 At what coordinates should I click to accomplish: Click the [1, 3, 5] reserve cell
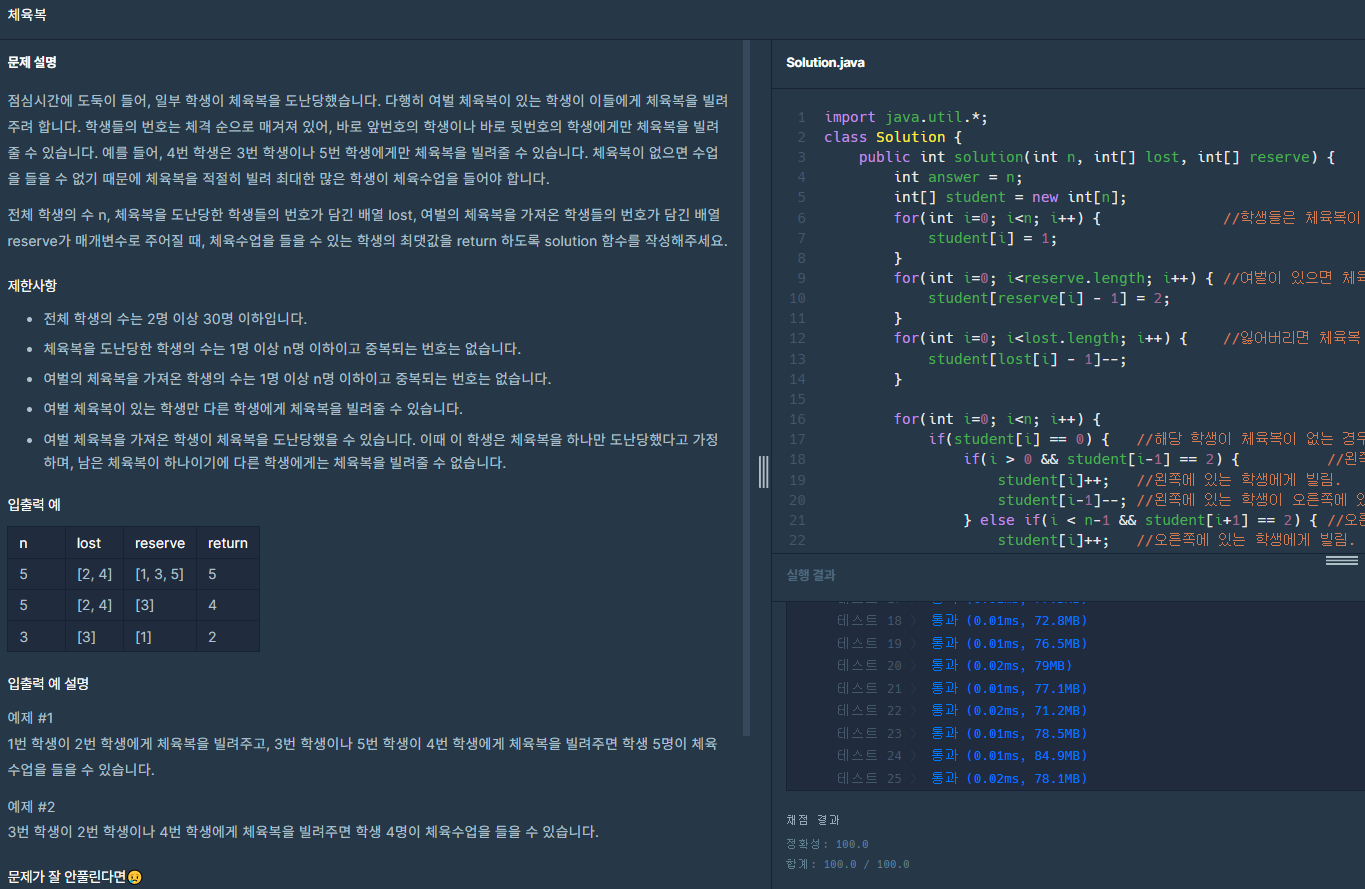click(160, 574)
